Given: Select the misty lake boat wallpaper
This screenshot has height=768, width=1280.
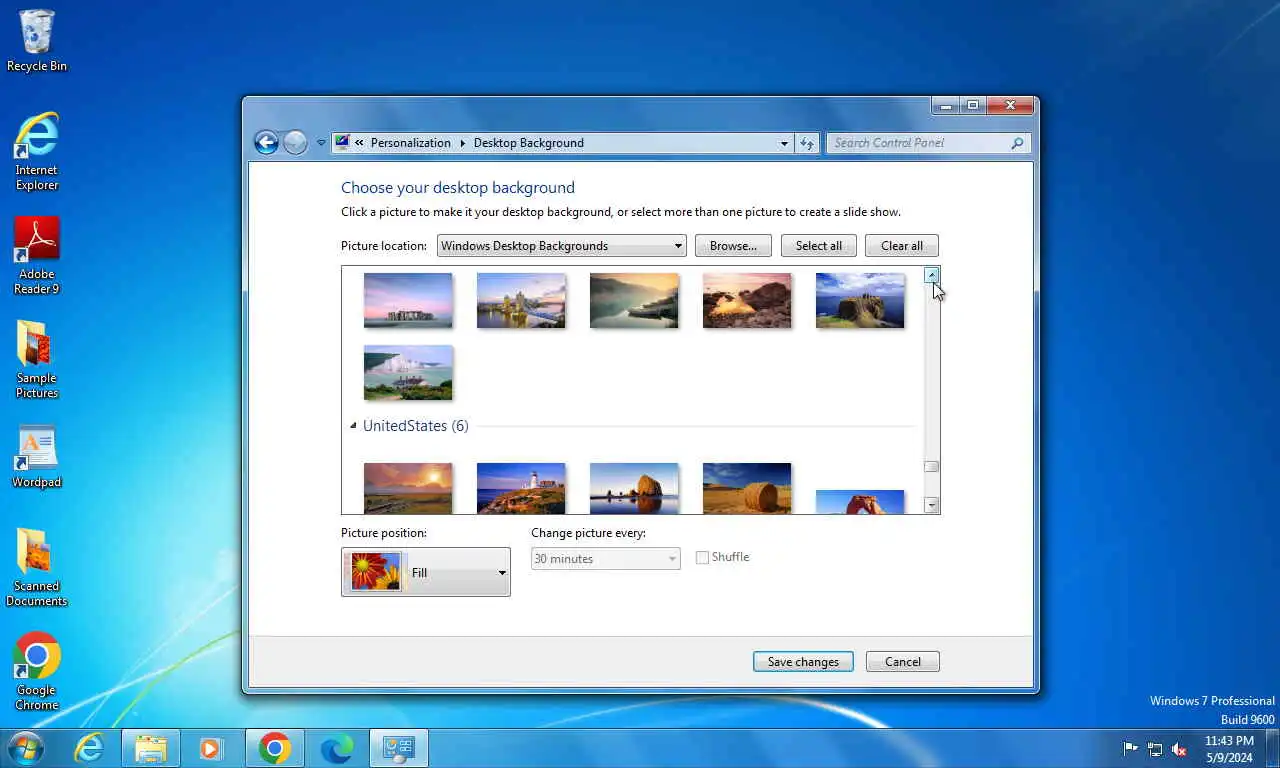Looking at the screenshot, I should [634, 301].
